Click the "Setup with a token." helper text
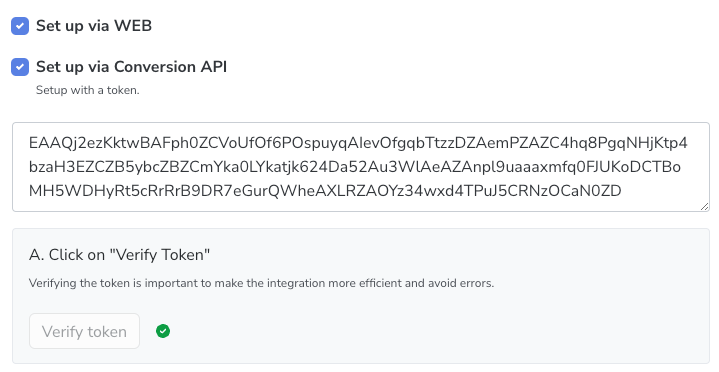This screenshot has height=372, width=719. (88, 90)
